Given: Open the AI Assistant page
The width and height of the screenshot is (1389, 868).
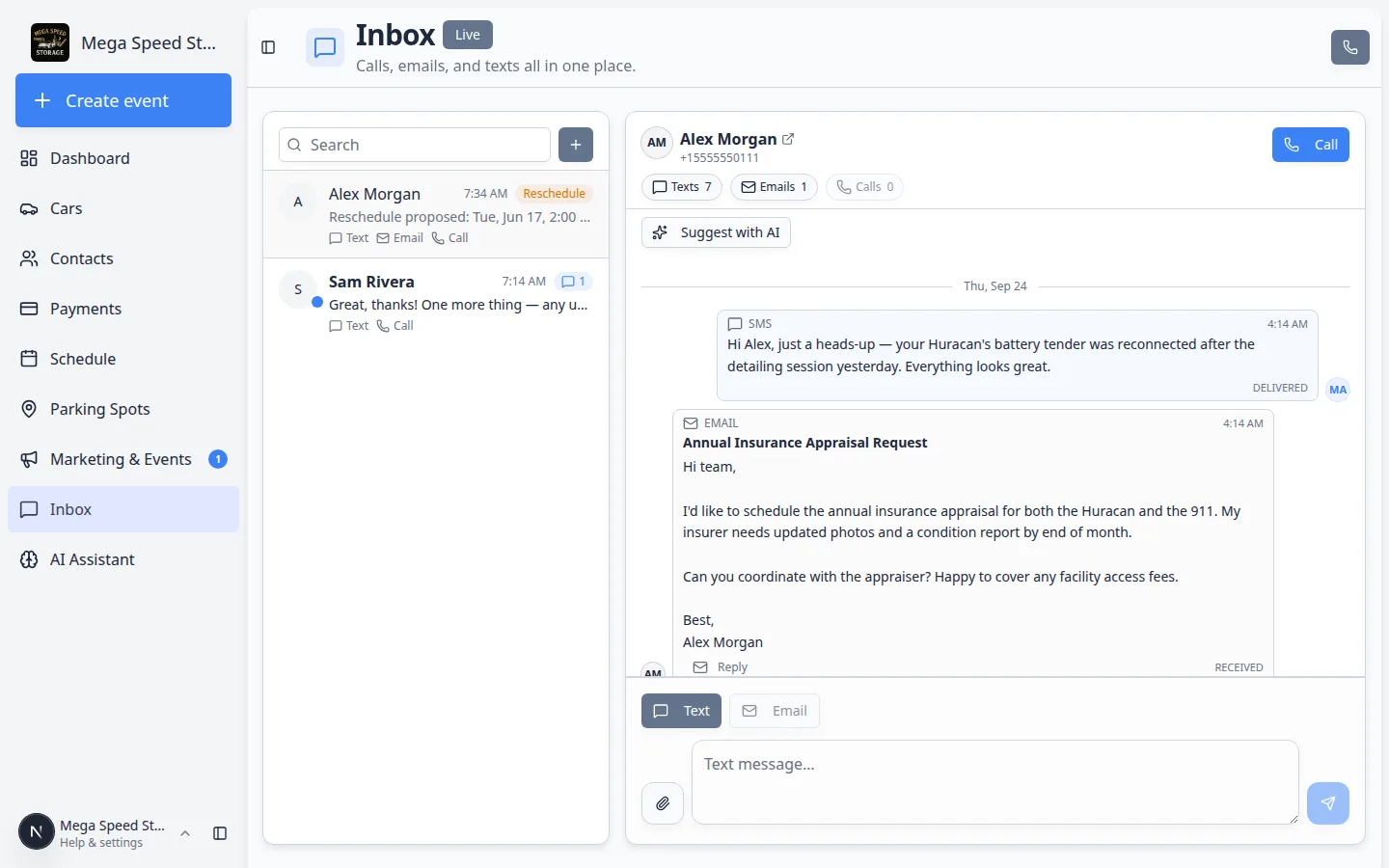Looking at the screenshot, I should (x=123, y=559).
